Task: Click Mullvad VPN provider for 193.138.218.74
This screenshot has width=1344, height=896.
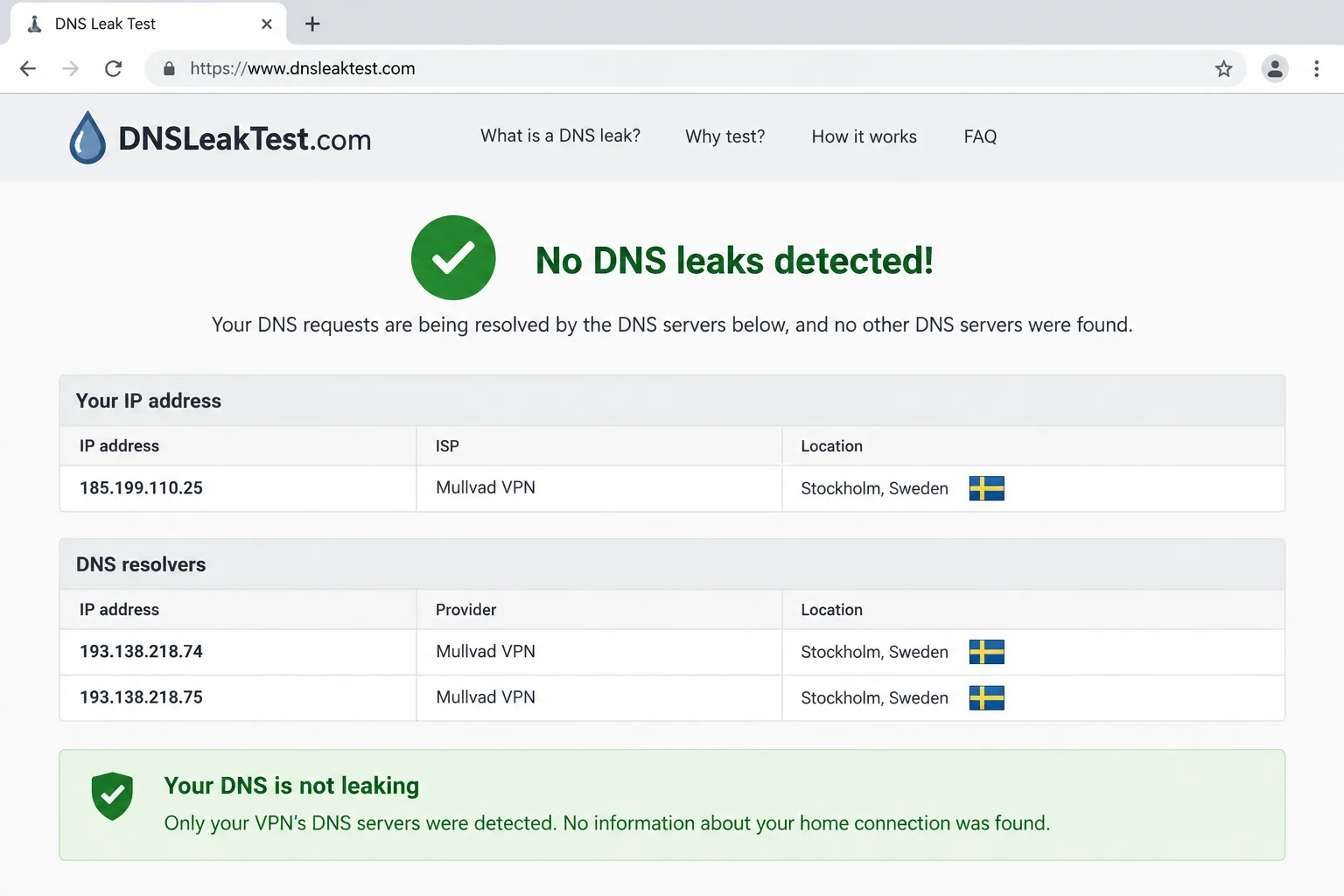Action: [486, 651]
